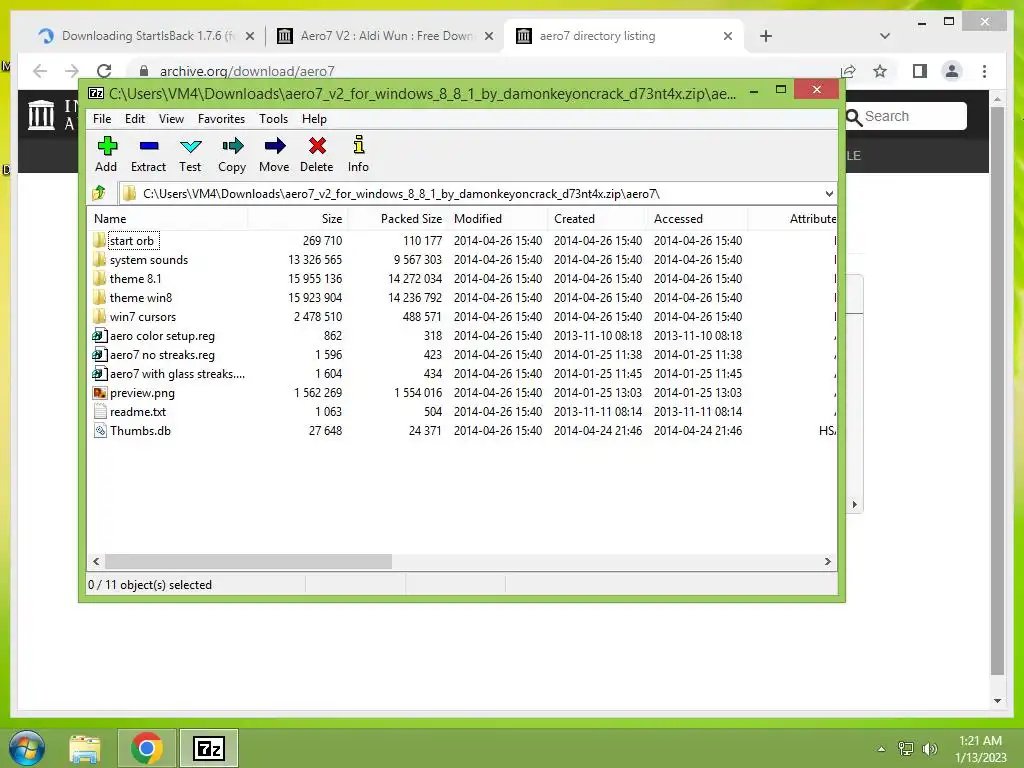Select the aero7 with glass streaks file name

click(177, 374)
